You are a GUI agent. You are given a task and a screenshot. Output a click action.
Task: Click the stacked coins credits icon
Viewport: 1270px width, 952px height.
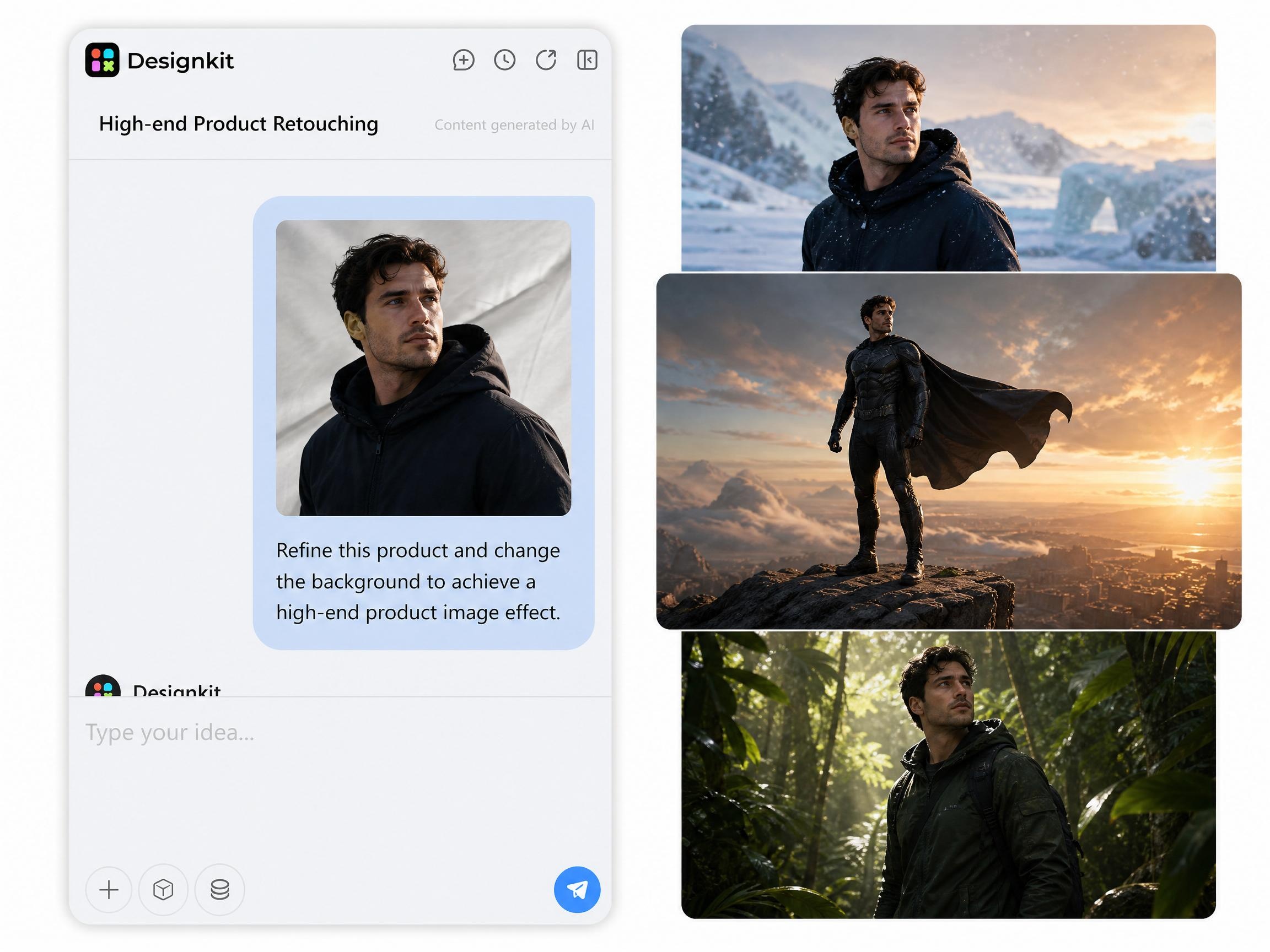tap(220, 889)
